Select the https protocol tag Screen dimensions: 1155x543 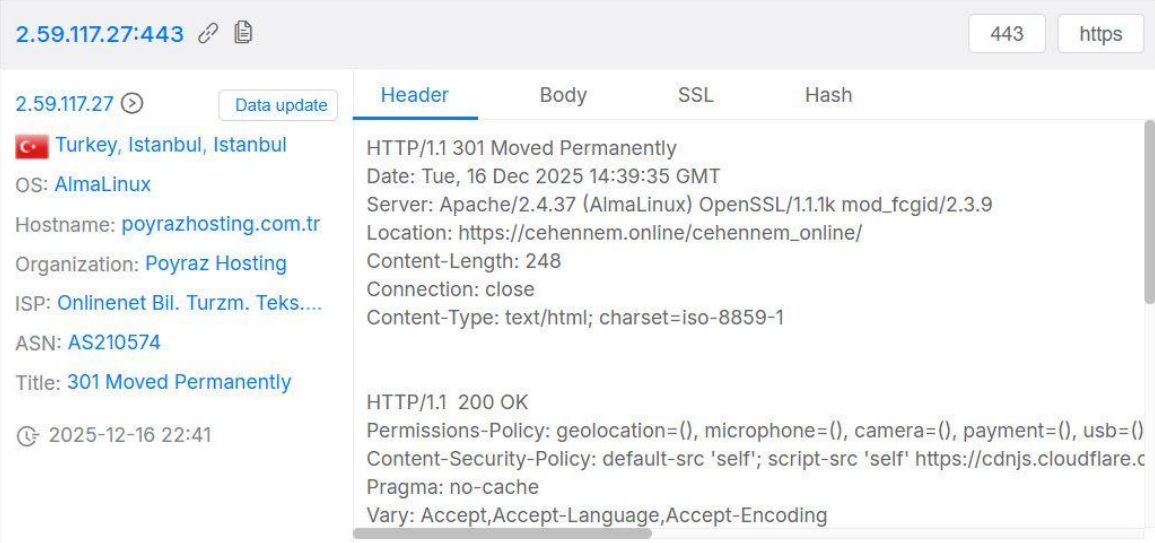tap(1100, 34)
